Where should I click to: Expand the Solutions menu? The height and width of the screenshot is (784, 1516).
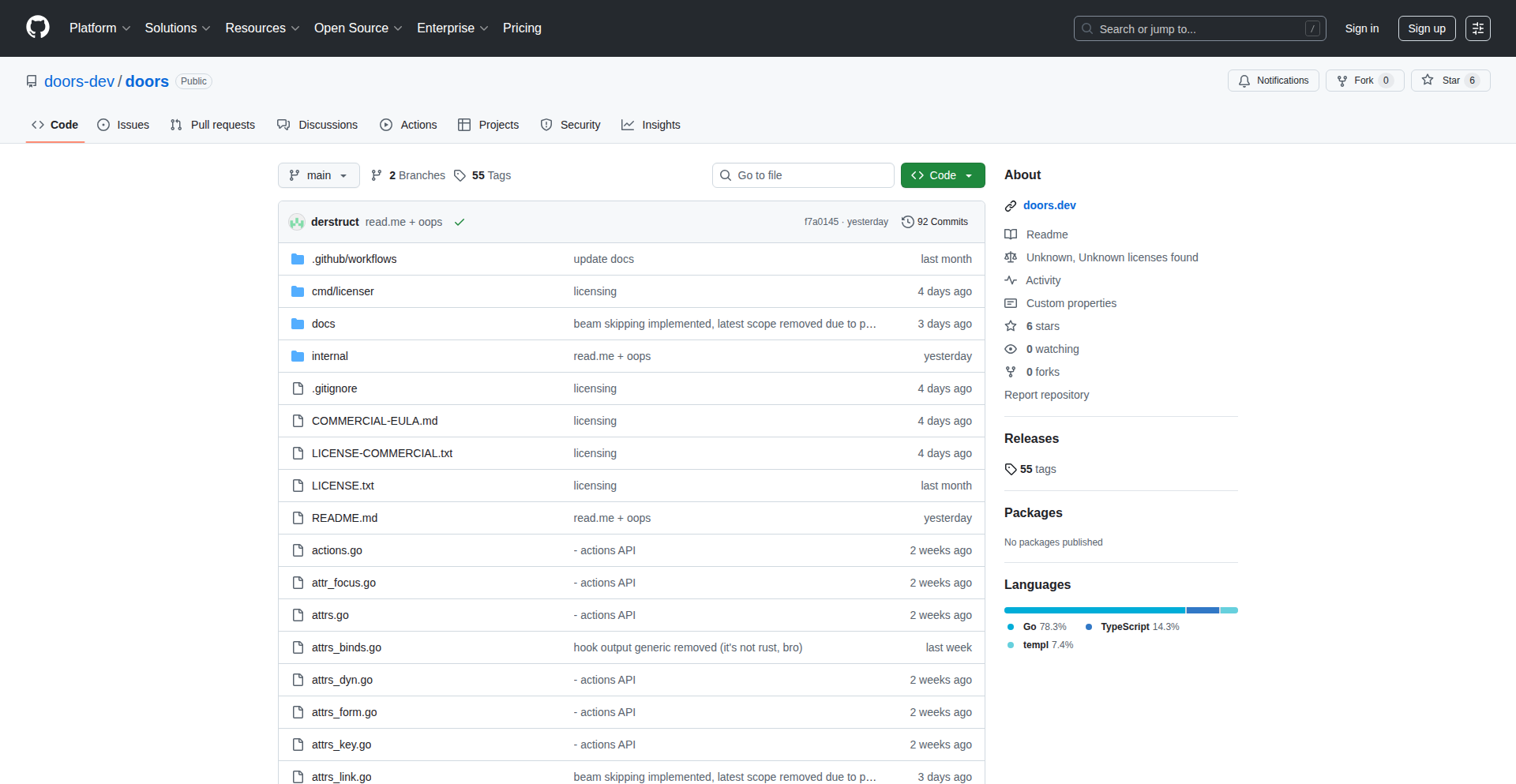(178, 28)
